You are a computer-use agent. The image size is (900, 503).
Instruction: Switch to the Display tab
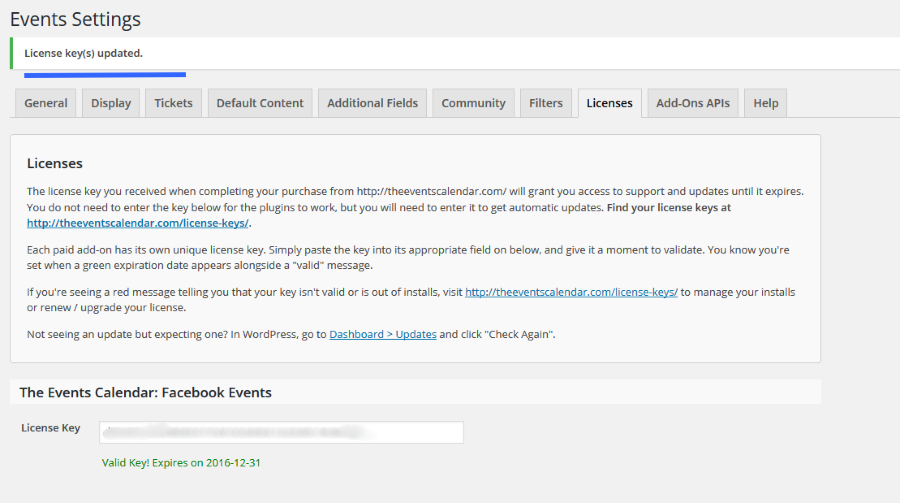[111, 103]
